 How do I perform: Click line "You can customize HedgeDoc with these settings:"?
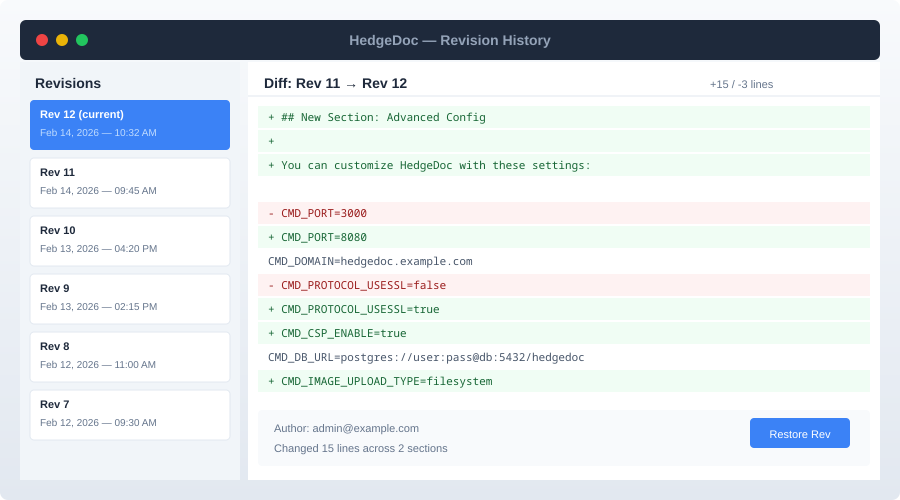(564, 165)
